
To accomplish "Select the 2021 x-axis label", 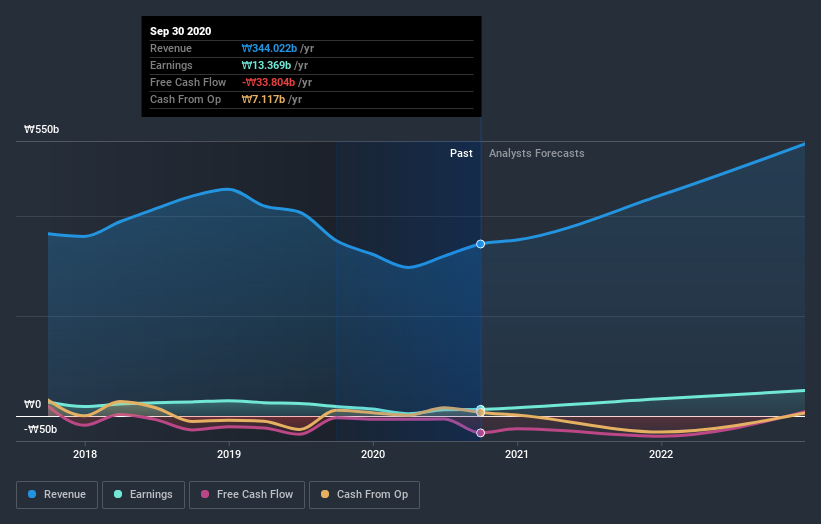I will tap(517, 454).
